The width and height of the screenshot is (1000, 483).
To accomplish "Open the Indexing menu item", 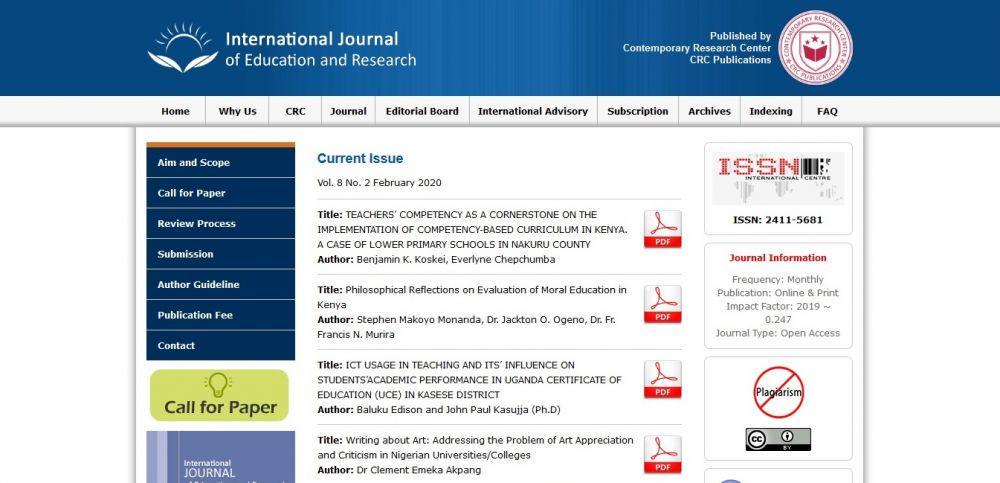I will coord(771,111).
